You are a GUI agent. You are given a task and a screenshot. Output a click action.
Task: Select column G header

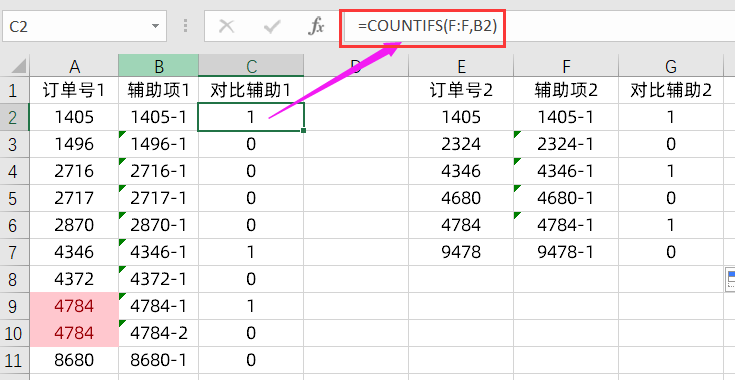[x=671, y=66]
